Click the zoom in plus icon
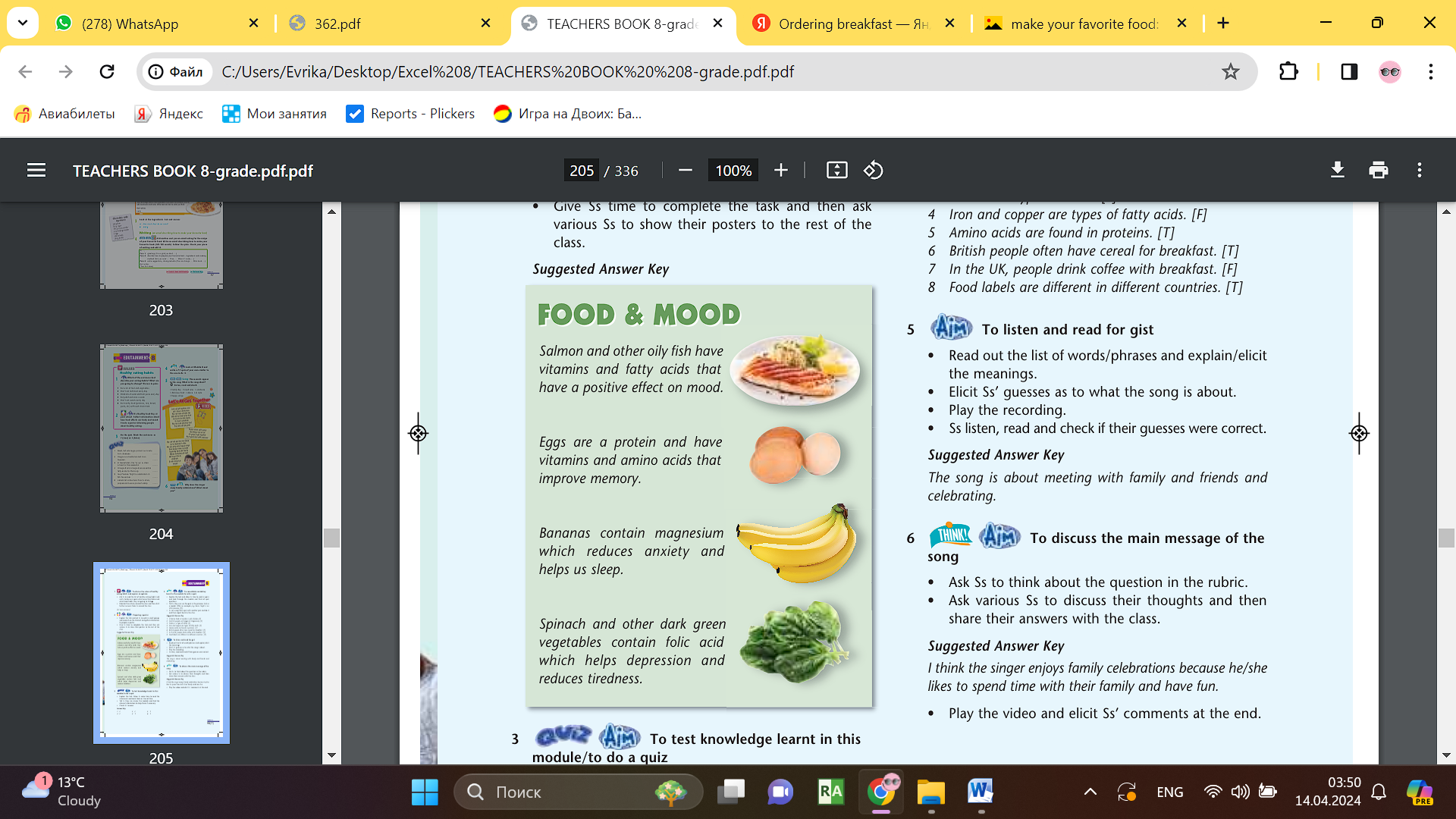The height and width of the screenshot is (819, 1456). pos(781,171)
